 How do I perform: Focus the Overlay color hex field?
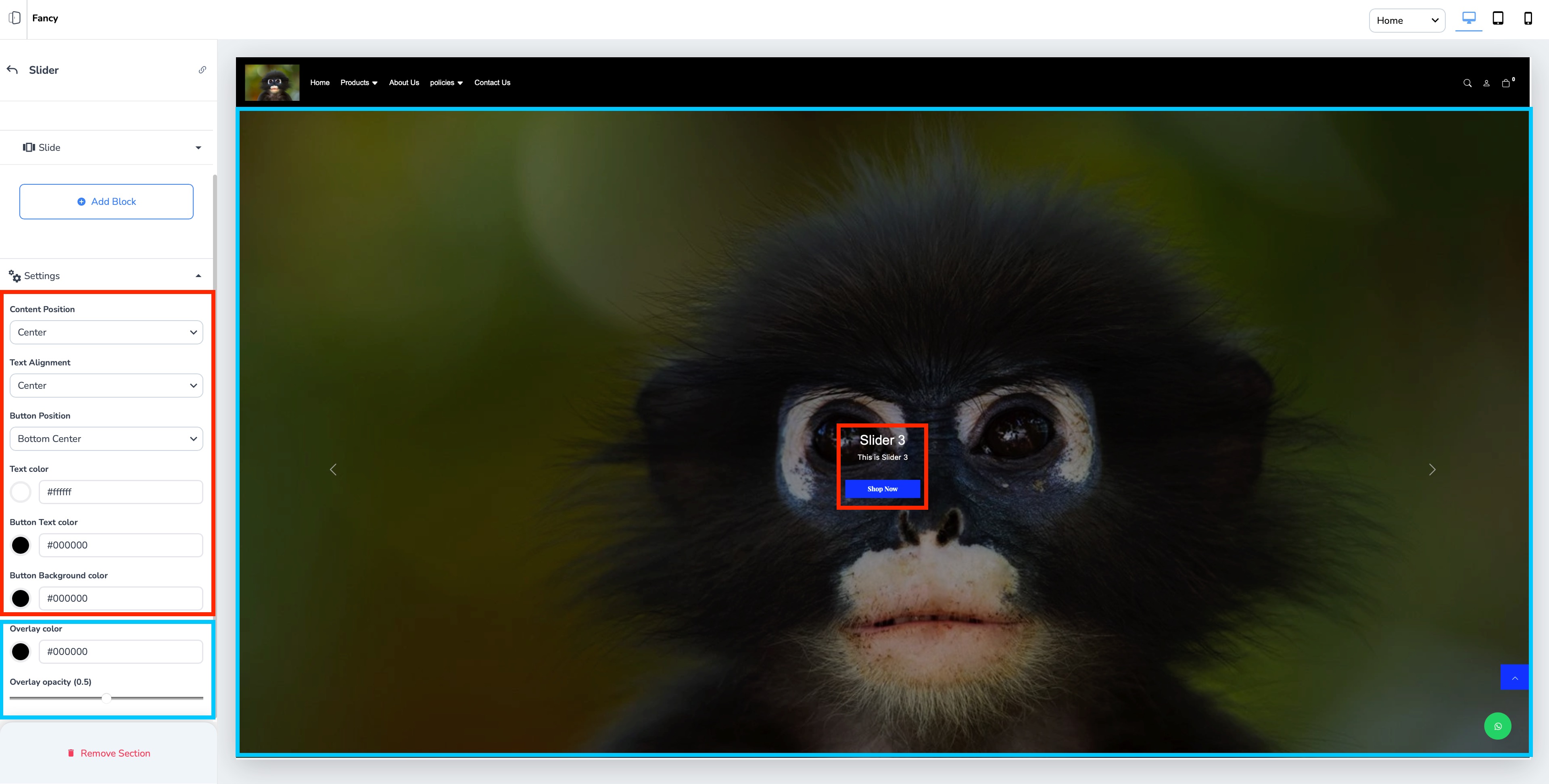[121, 652]
